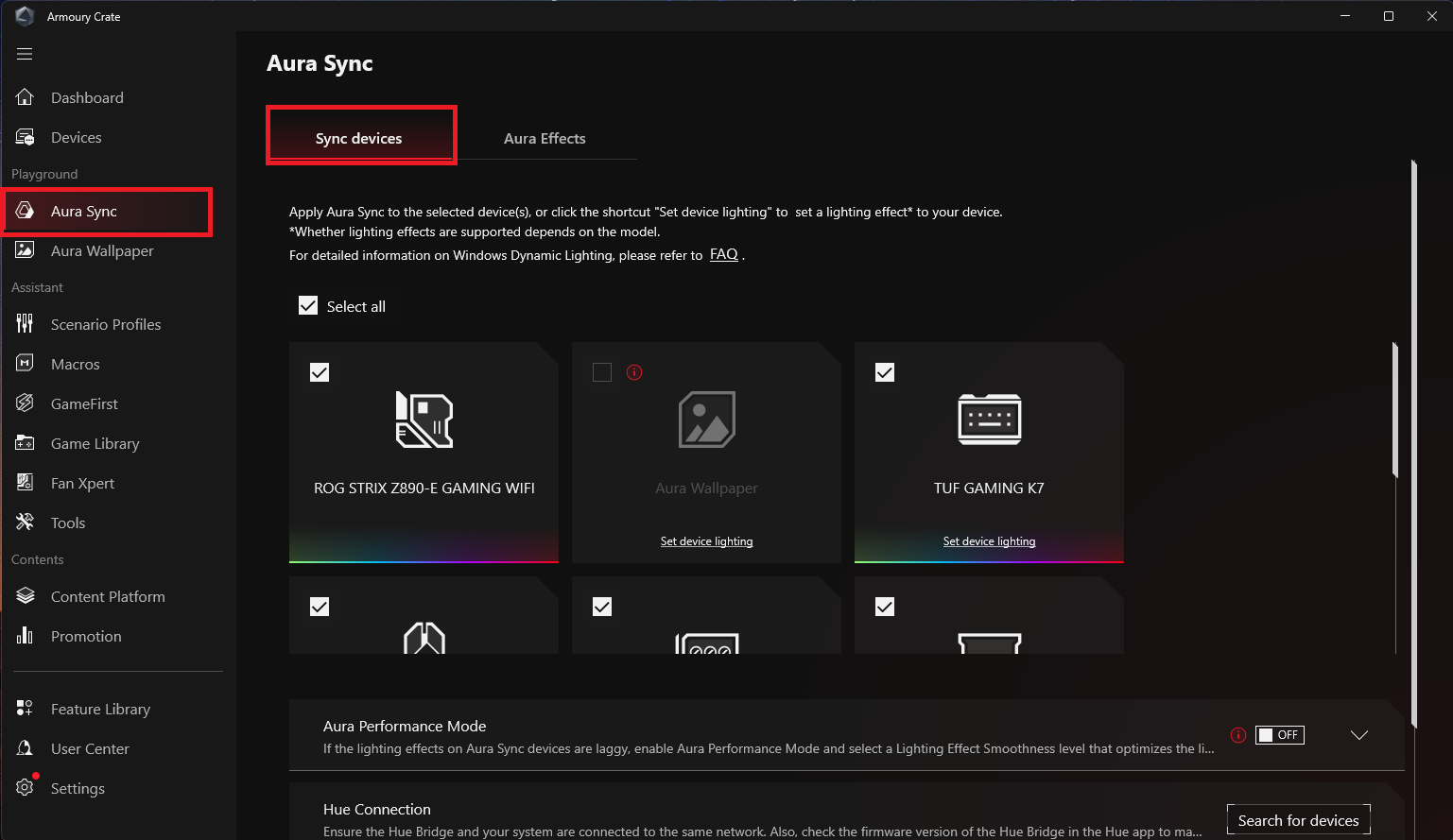Uncheck the ROG STRIX Z890-E GAMING WIFI checkbox
The image size is (1453, 840).
pyautogui.click(x=320, y=372)
